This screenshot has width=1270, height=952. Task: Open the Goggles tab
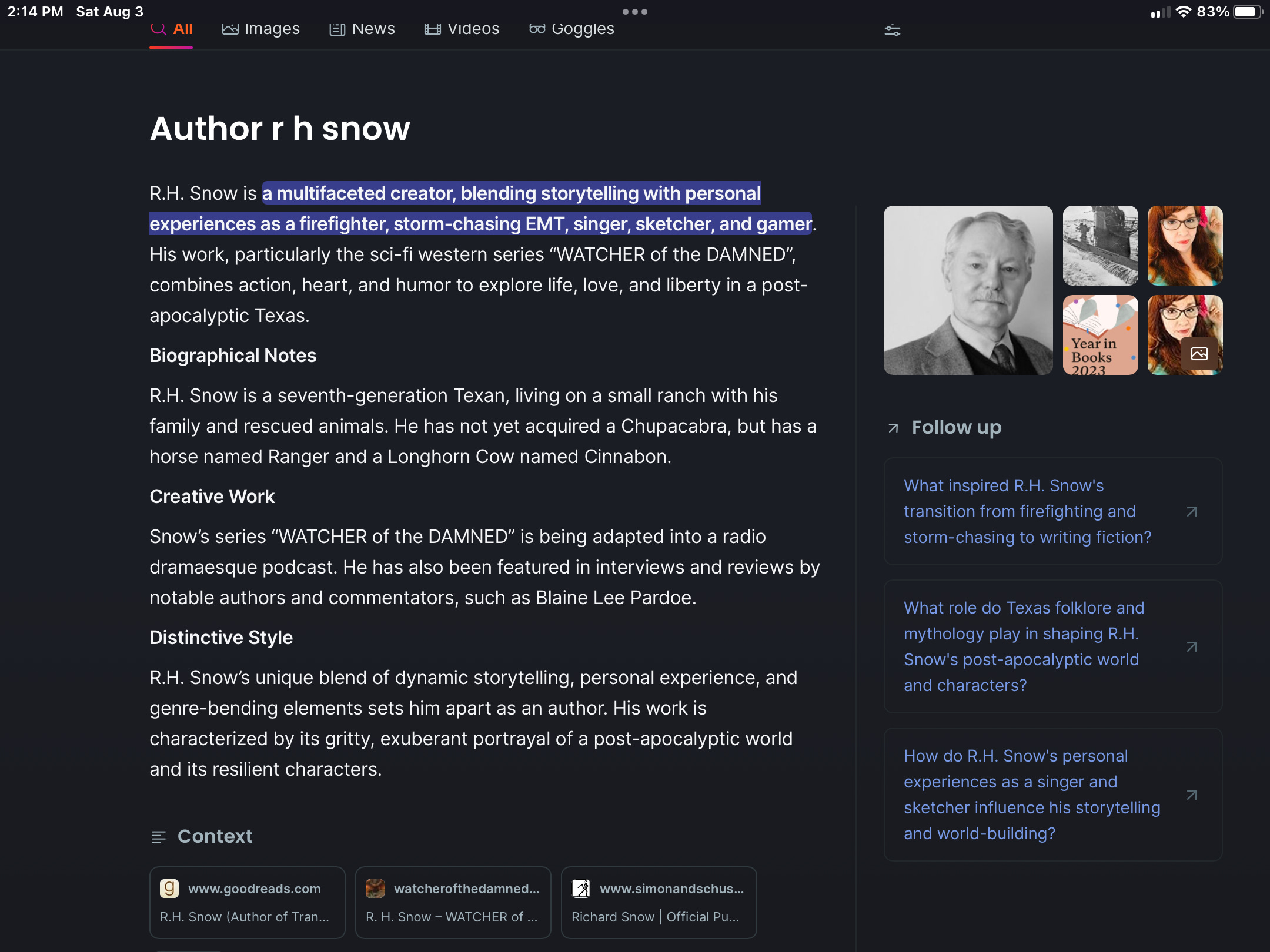pos(571,29)
